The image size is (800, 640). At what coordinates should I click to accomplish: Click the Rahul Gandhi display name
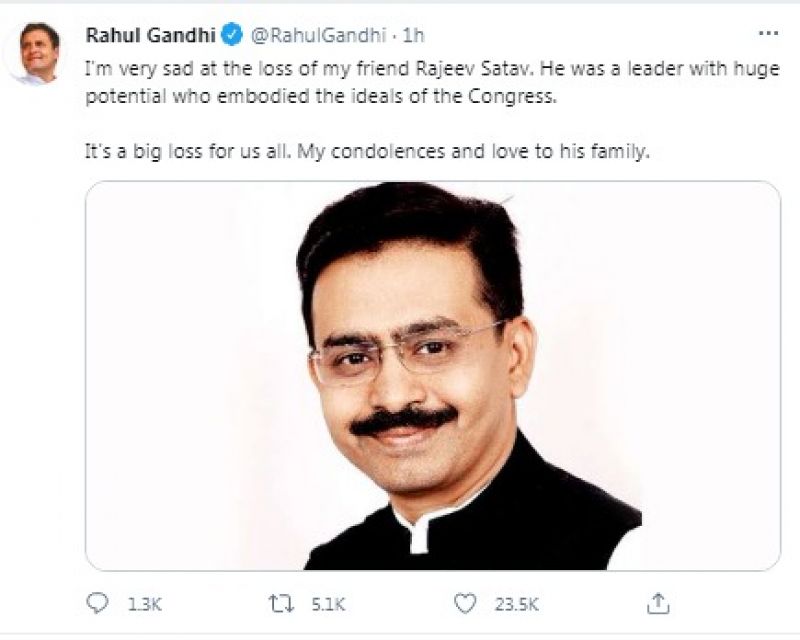tap(151, 35)
